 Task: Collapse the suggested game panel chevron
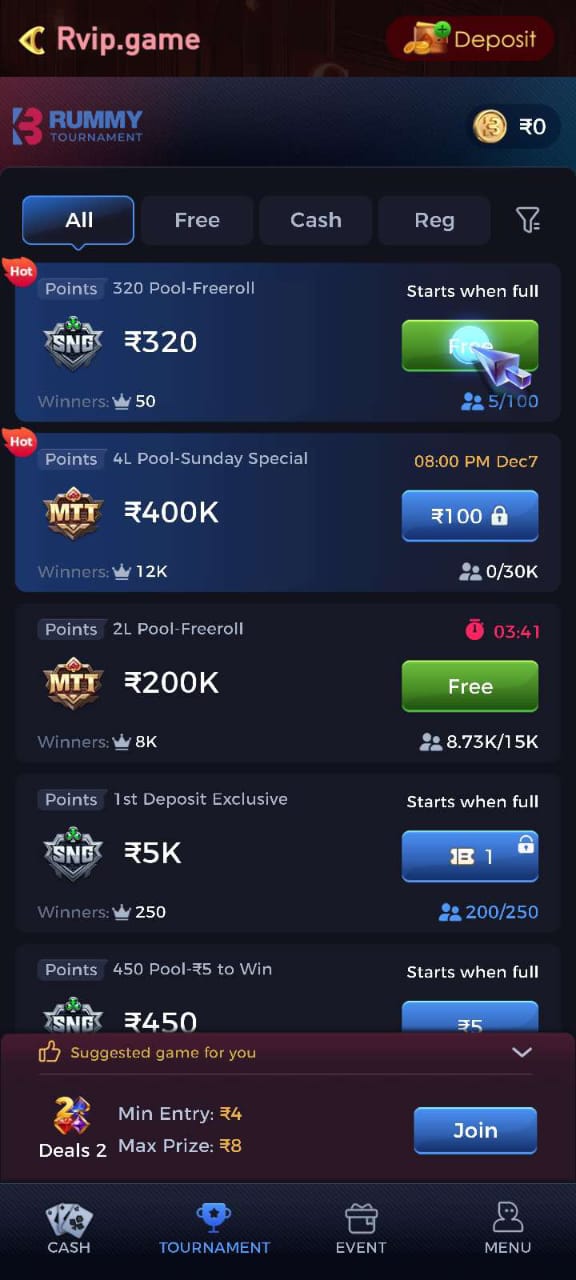pyautogui.click(x=521, y=1052)
